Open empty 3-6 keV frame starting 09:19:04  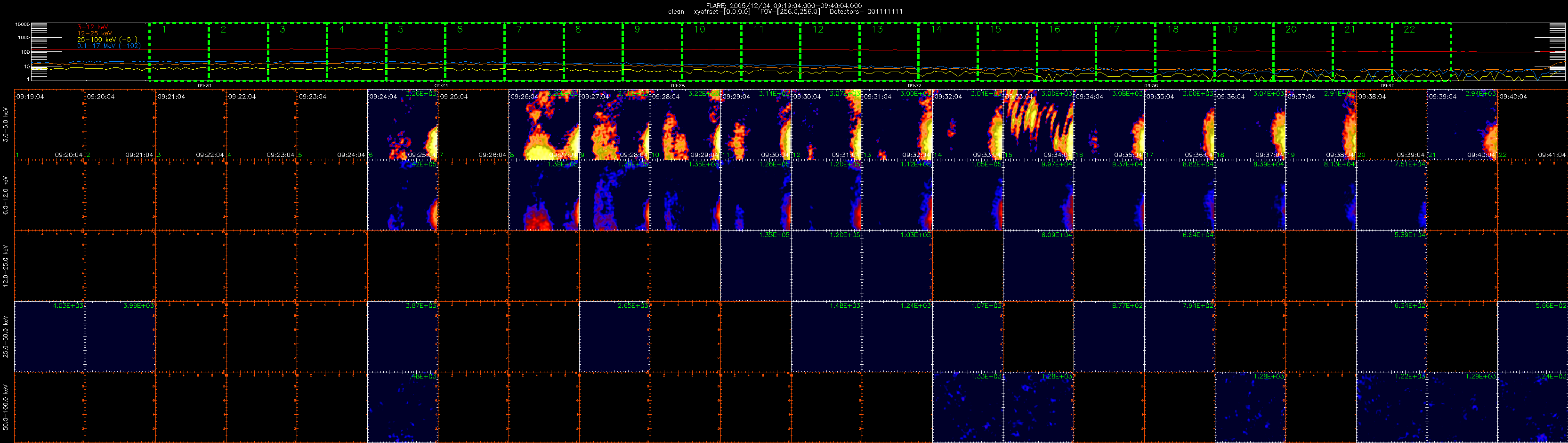[49, 125]
